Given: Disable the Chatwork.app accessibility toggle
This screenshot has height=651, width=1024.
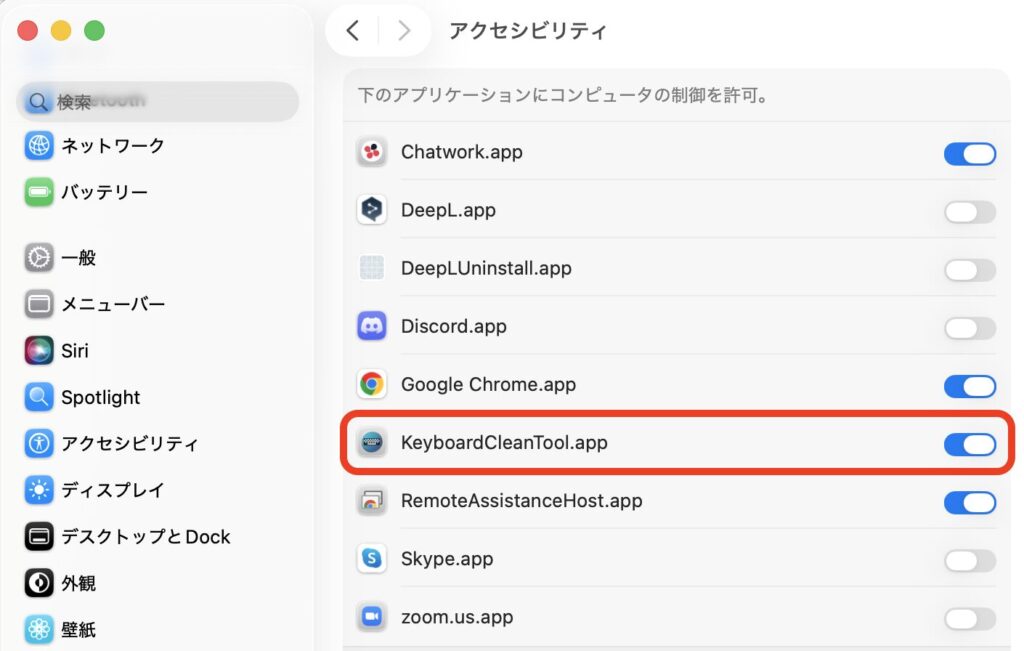Looking at the screenshot, I should (969, 153).
